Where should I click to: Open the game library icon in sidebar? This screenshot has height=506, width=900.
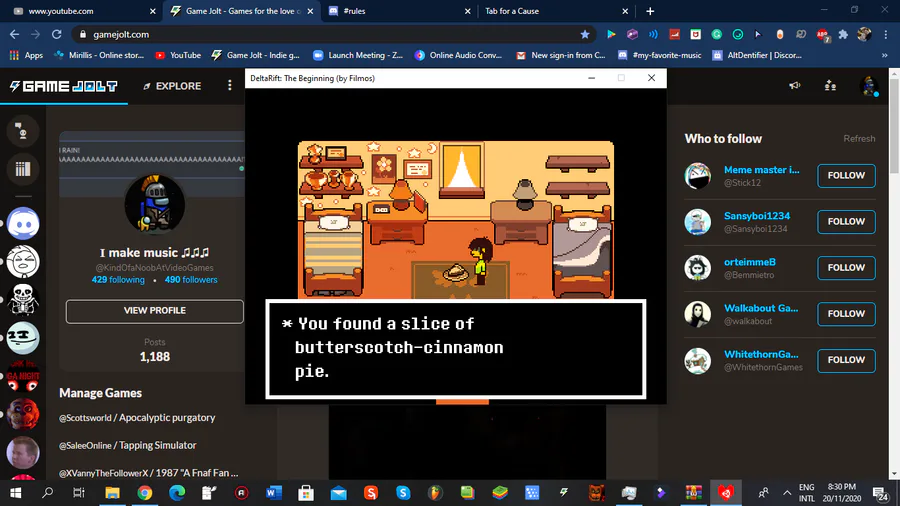(x=22, y=169)
